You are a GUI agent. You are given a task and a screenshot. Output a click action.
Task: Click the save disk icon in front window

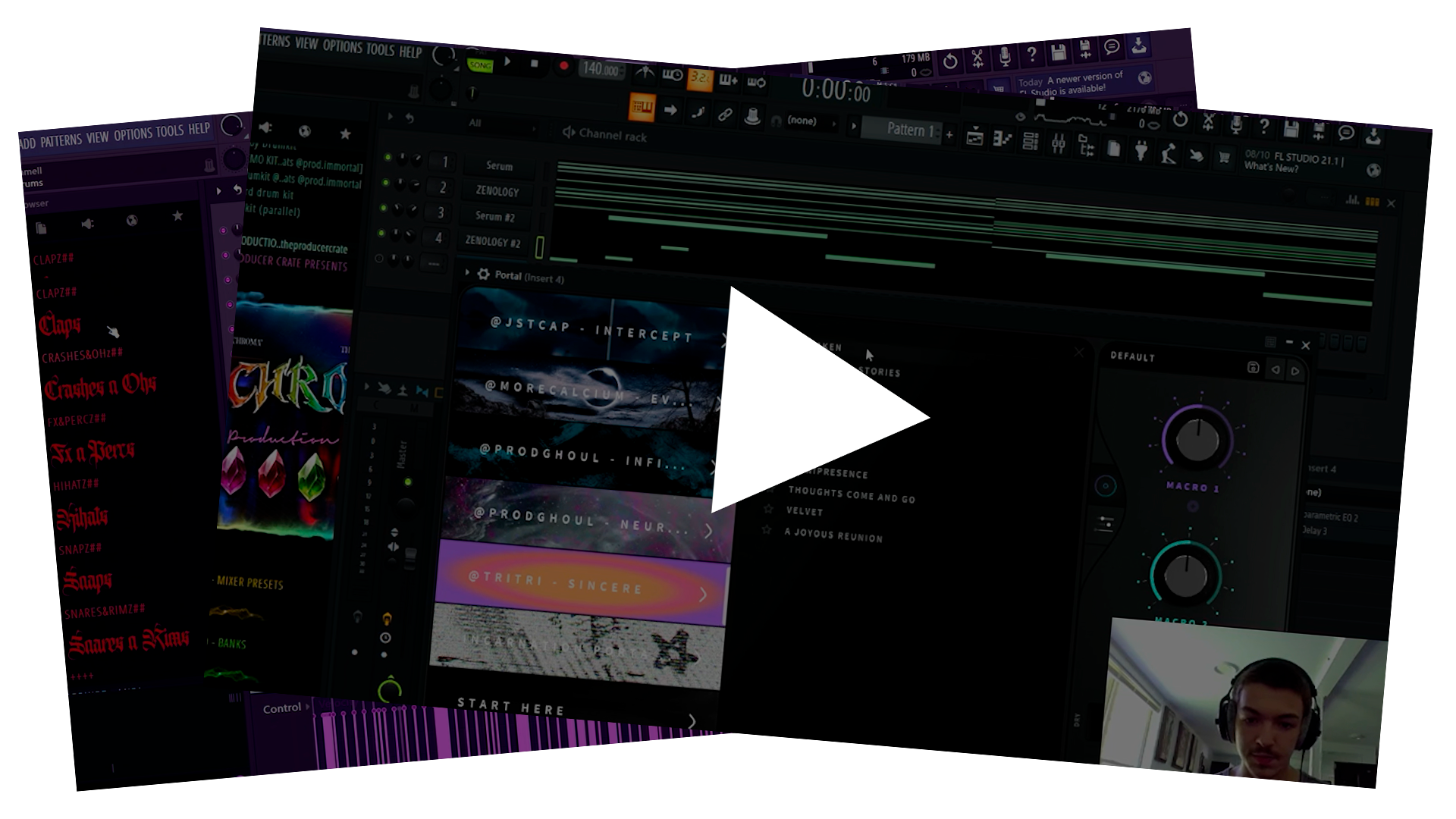pyautogui.click(x=1291, y=130)
